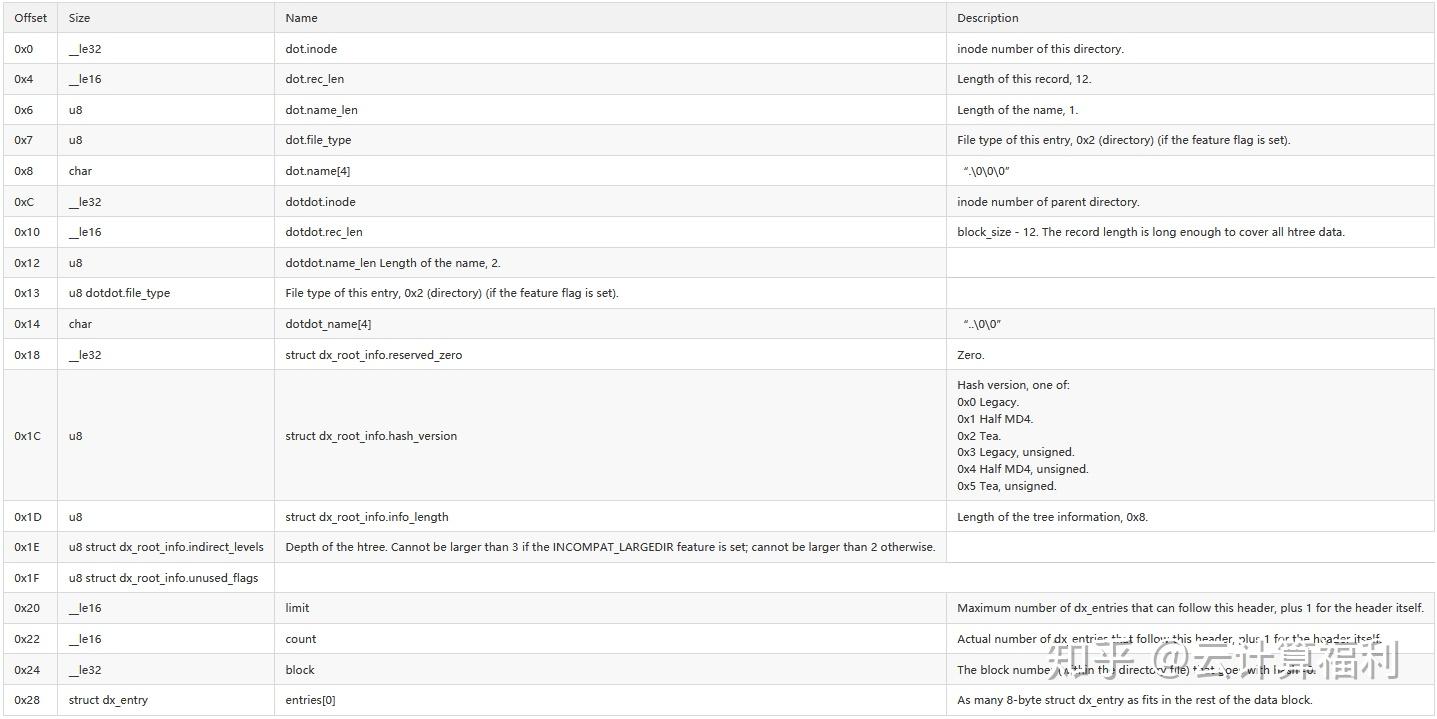Image resolution: width=1437 pixels, height=719 pixels.
Task: Select the 0x6 offset cell
Action: pos(23,110)
